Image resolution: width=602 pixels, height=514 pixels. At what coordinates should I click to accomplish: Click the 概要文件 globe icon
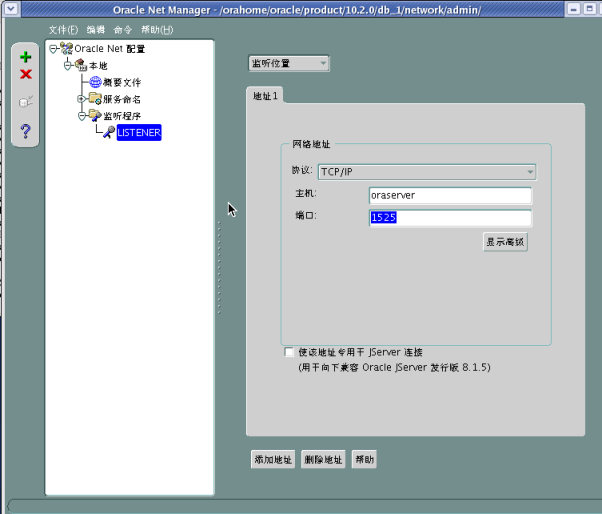click(95, 82)
